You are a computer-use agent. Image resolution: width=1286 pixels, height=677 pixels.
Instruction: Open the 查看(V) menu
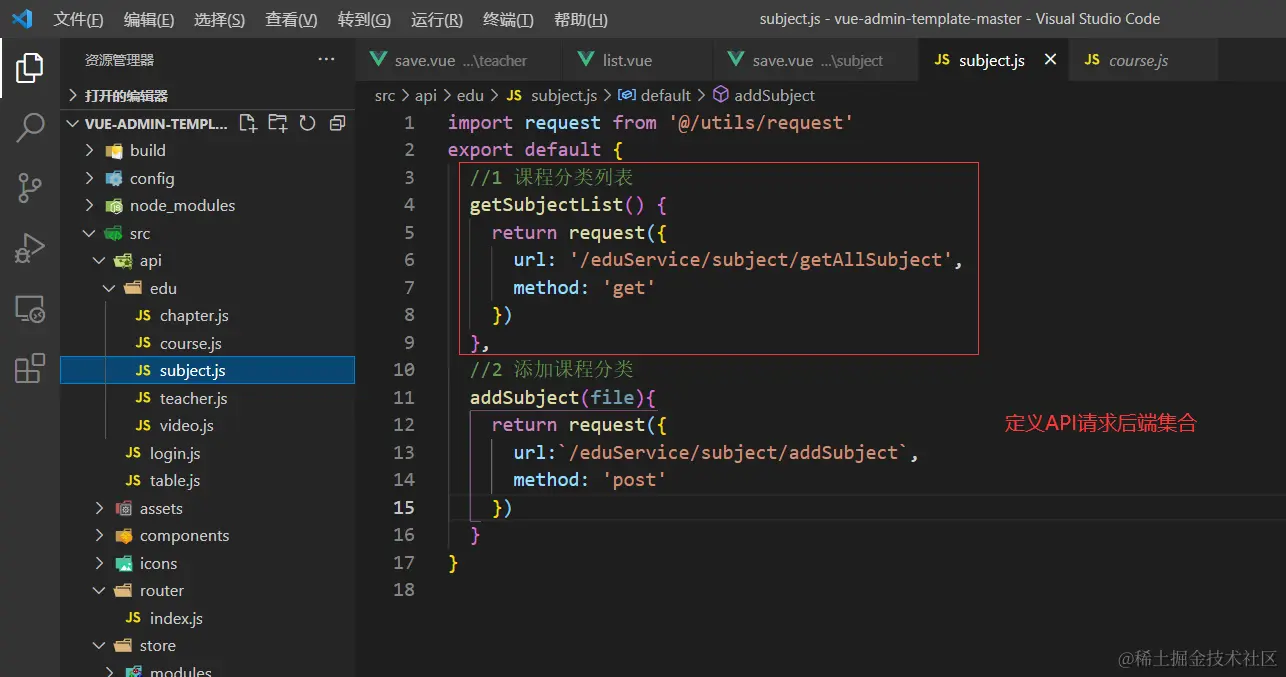291,20
